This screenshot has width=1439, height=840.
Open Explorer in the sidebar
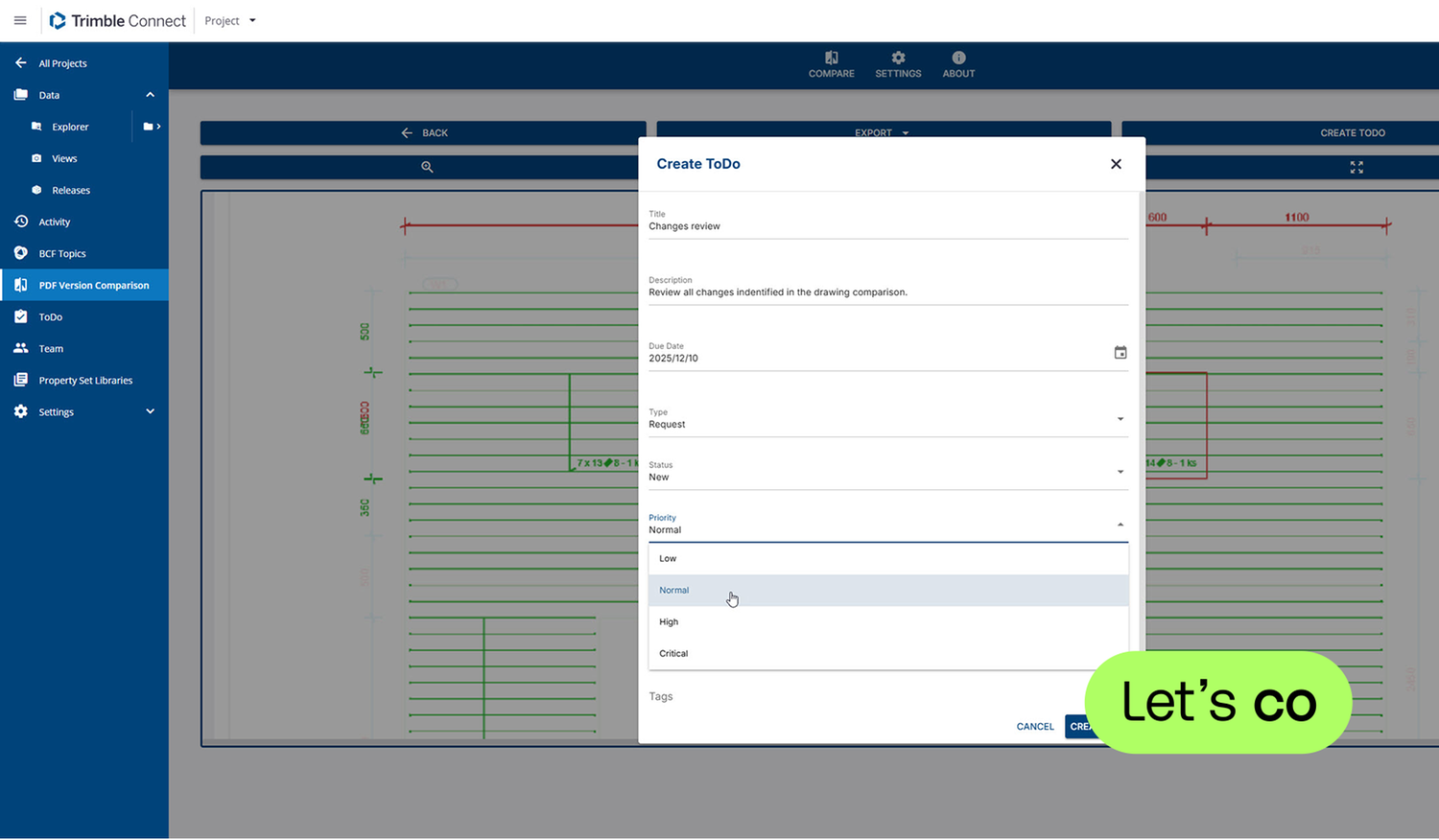[70, 127]
